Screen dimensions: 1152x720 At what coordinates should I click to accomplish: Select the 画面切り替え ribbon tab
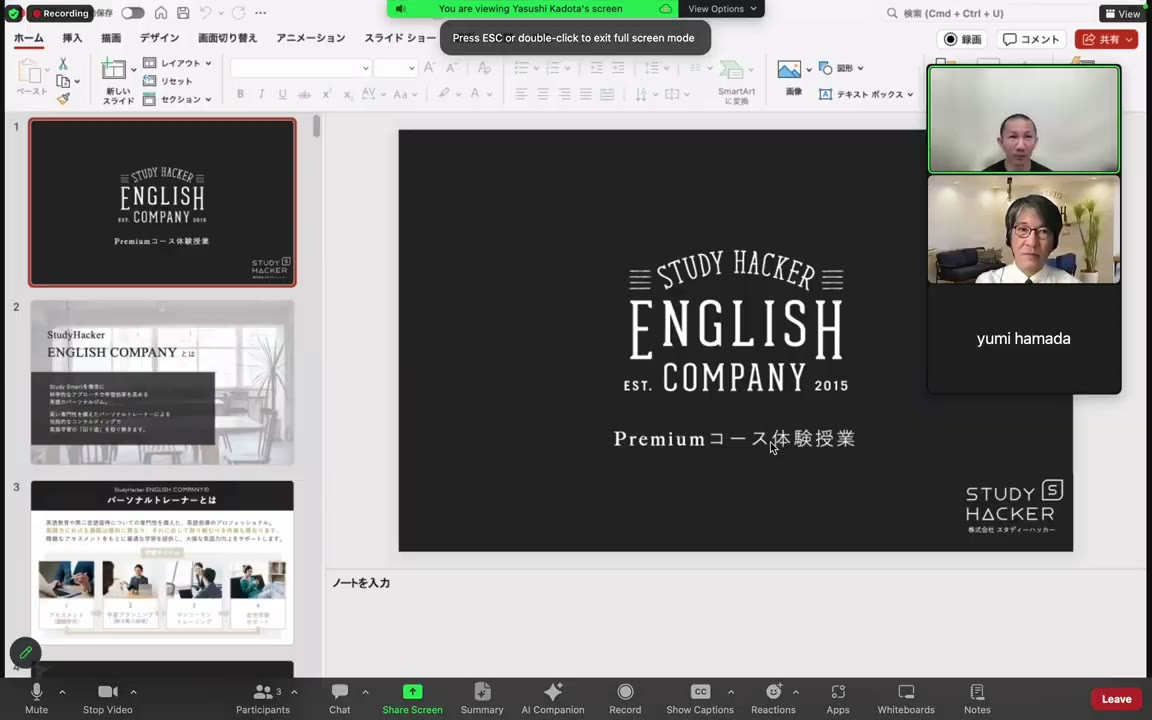[x=228, y=38]
